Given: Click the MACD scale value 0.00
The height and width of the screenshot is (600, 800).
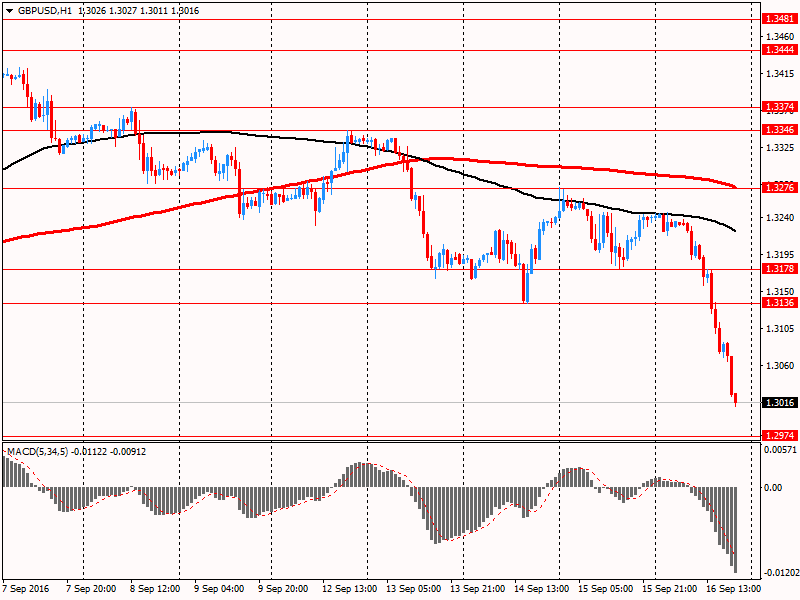Looking at the screenshot, I should pyautogui.click(x=773, y=488).
